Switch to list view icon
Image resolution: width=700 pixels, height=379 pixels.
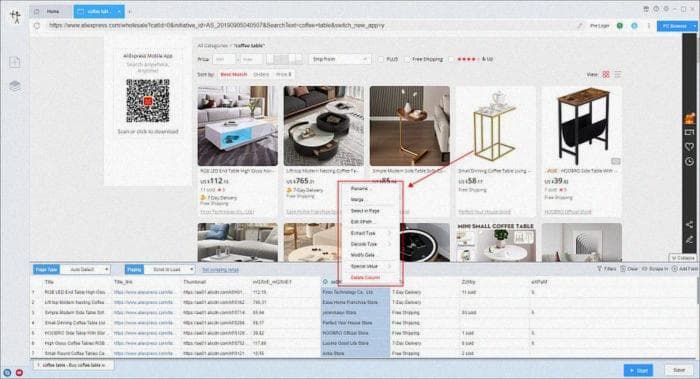[618, 75]
